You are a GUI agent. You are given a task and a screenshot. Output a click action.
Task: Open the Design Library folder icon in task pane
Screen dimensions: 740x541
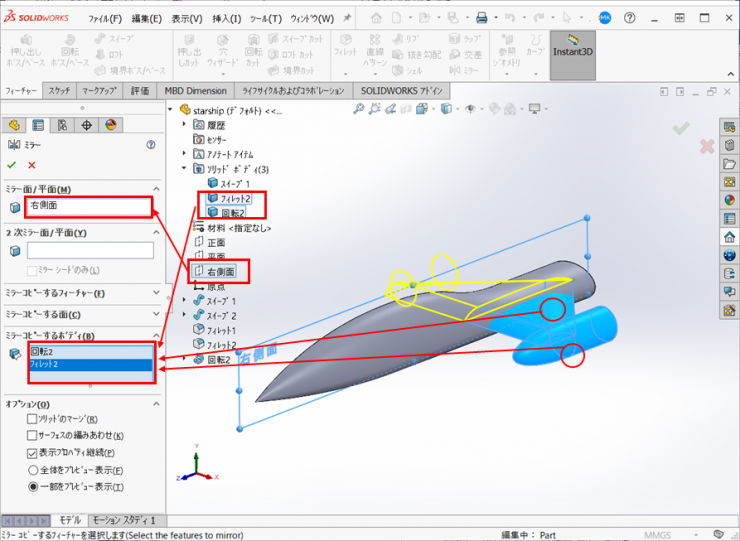click(x=729, y=163)
